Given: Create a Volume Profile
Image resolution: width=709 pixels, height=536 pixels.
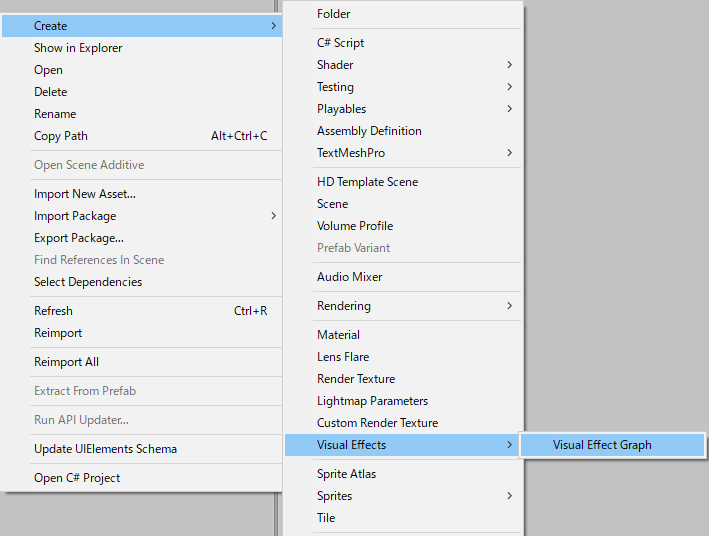Looking at the screenshot, I should coord(403,226).
